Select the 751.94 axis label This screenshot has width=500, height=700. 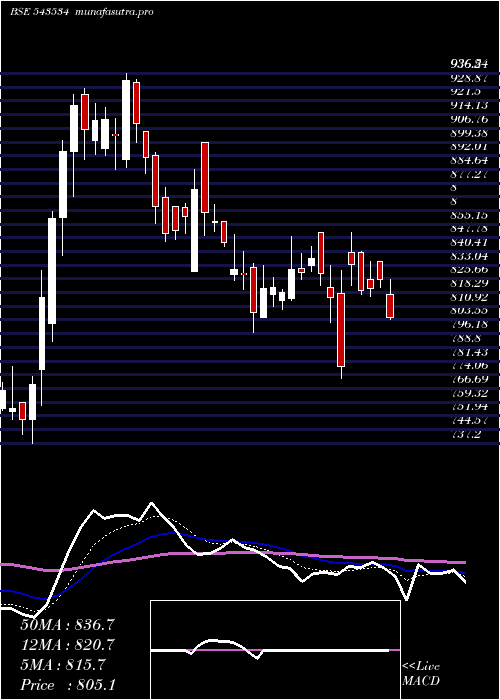(468, 407)
